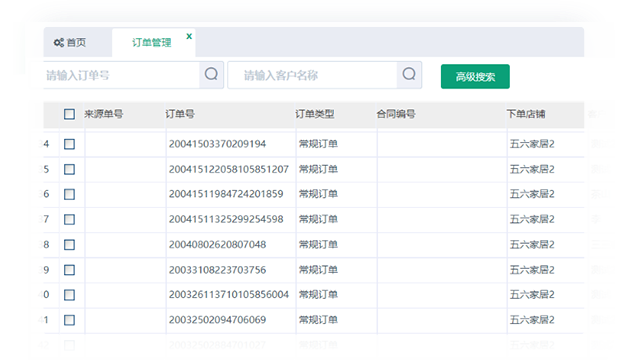Click the 下单店铺 column header

tap(526, 114)
